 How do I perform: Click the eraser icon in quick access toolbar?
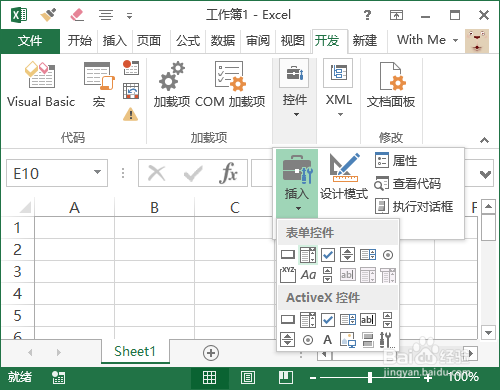77,15
